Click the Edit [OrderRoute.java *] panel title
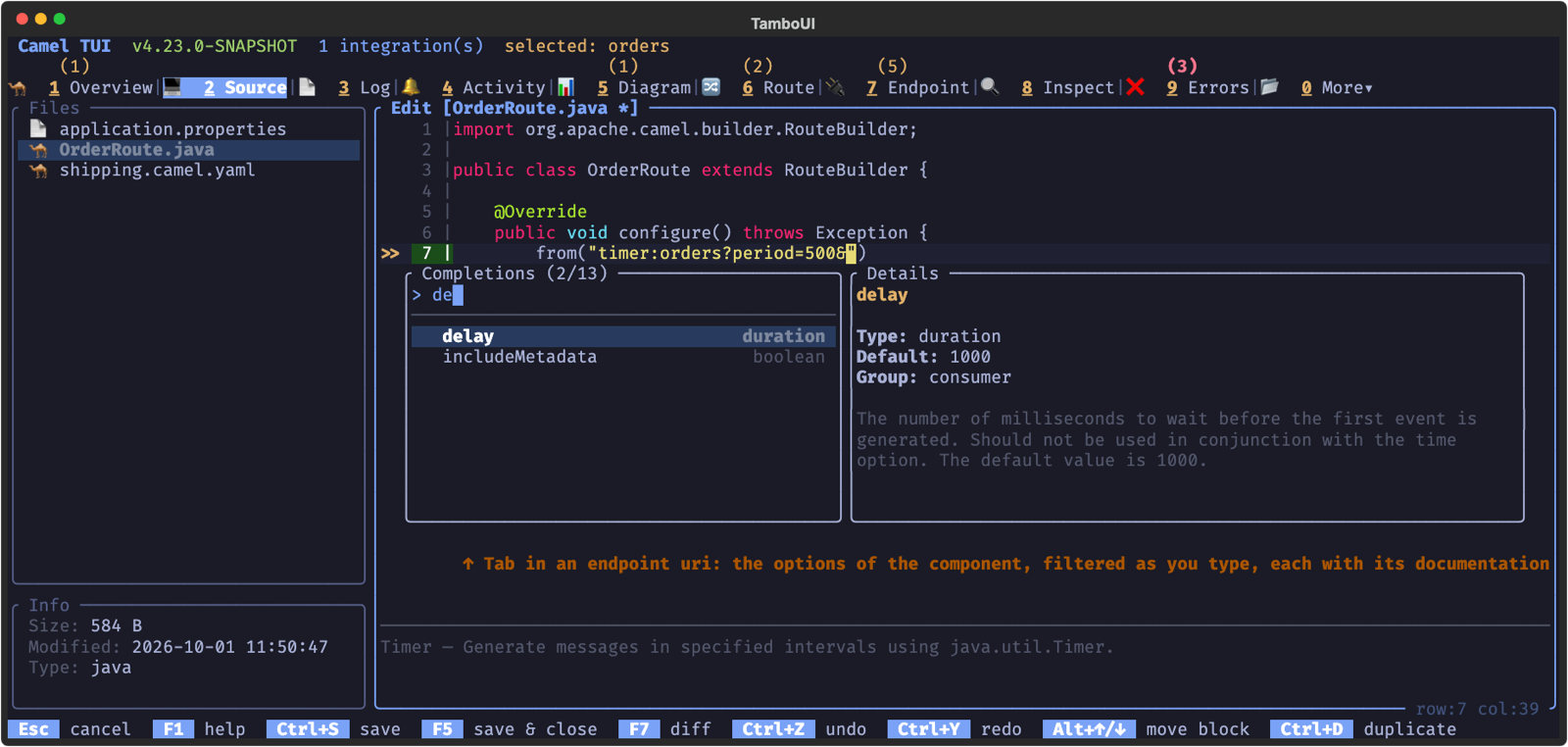Image resolution: width=1568 pixels, height=747 pixels. pyautogui.click(x=514, y=108)
